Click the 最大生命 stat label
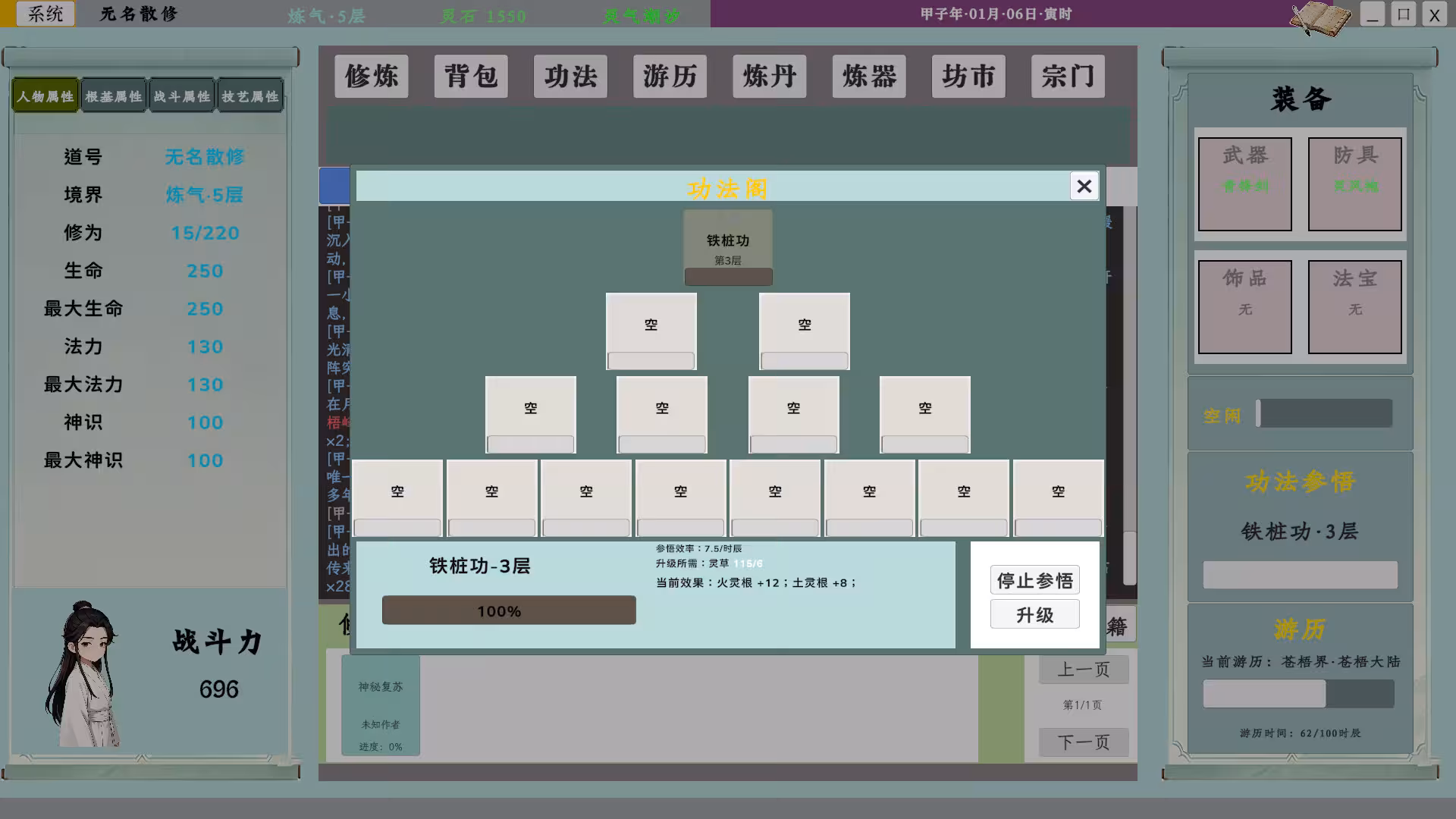This screenshot has width=1456, height=819. click(83, 309)
